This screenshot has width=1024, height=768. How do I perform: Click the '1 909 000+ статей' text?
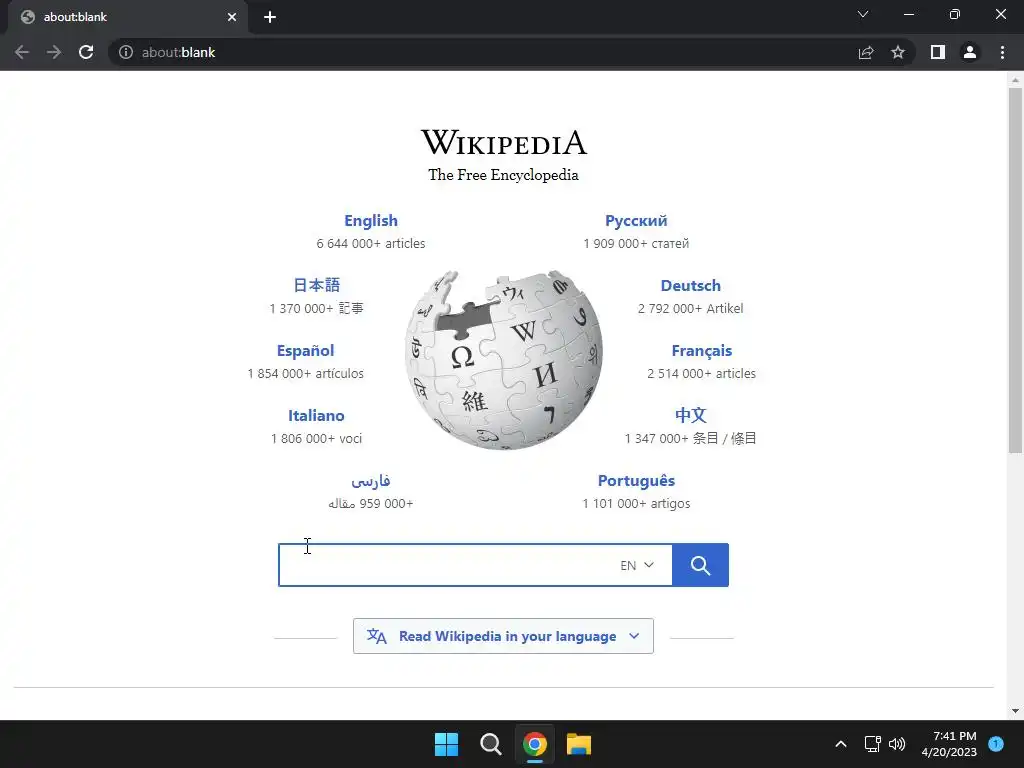click(636, 244)
